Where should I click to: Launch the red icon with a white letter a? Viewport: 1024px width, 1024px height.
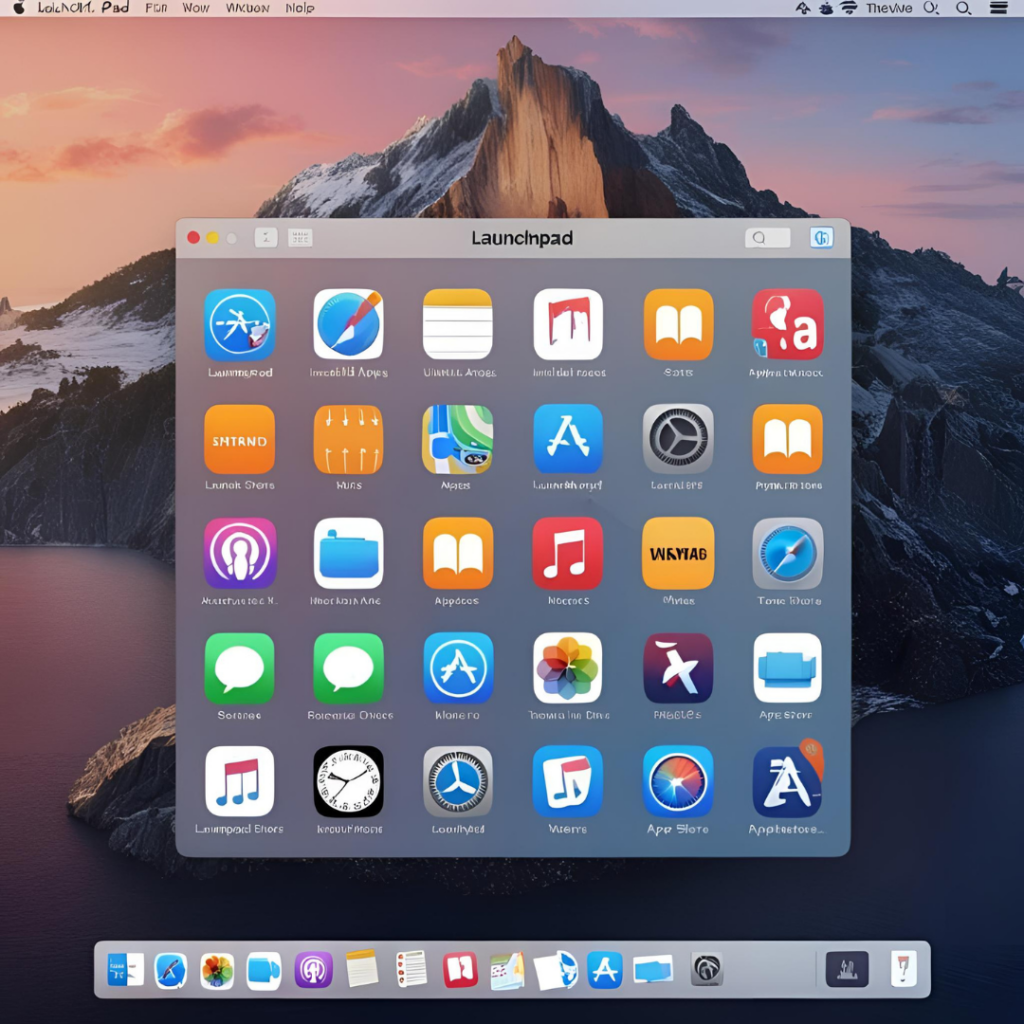788,325
